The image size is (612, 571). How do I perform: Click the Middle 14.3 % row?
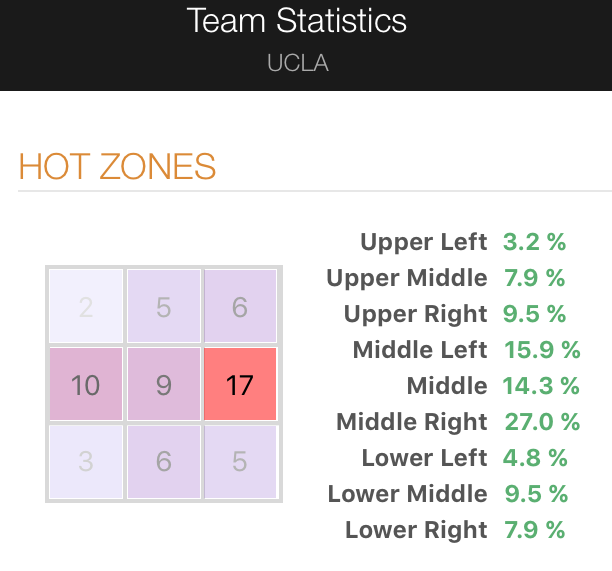tap(493, 386)
